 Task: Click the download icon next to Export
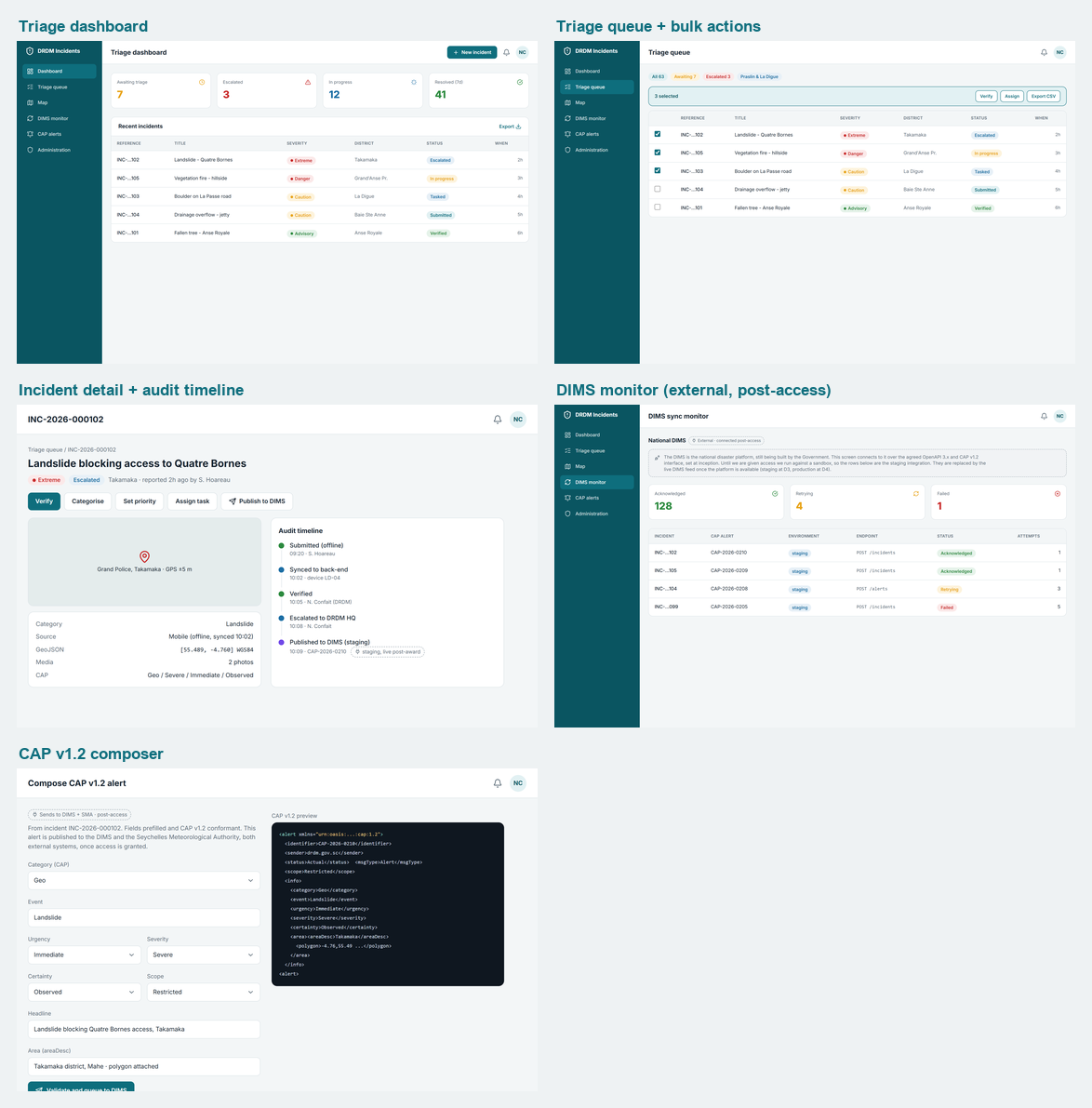tap(518, 127)
